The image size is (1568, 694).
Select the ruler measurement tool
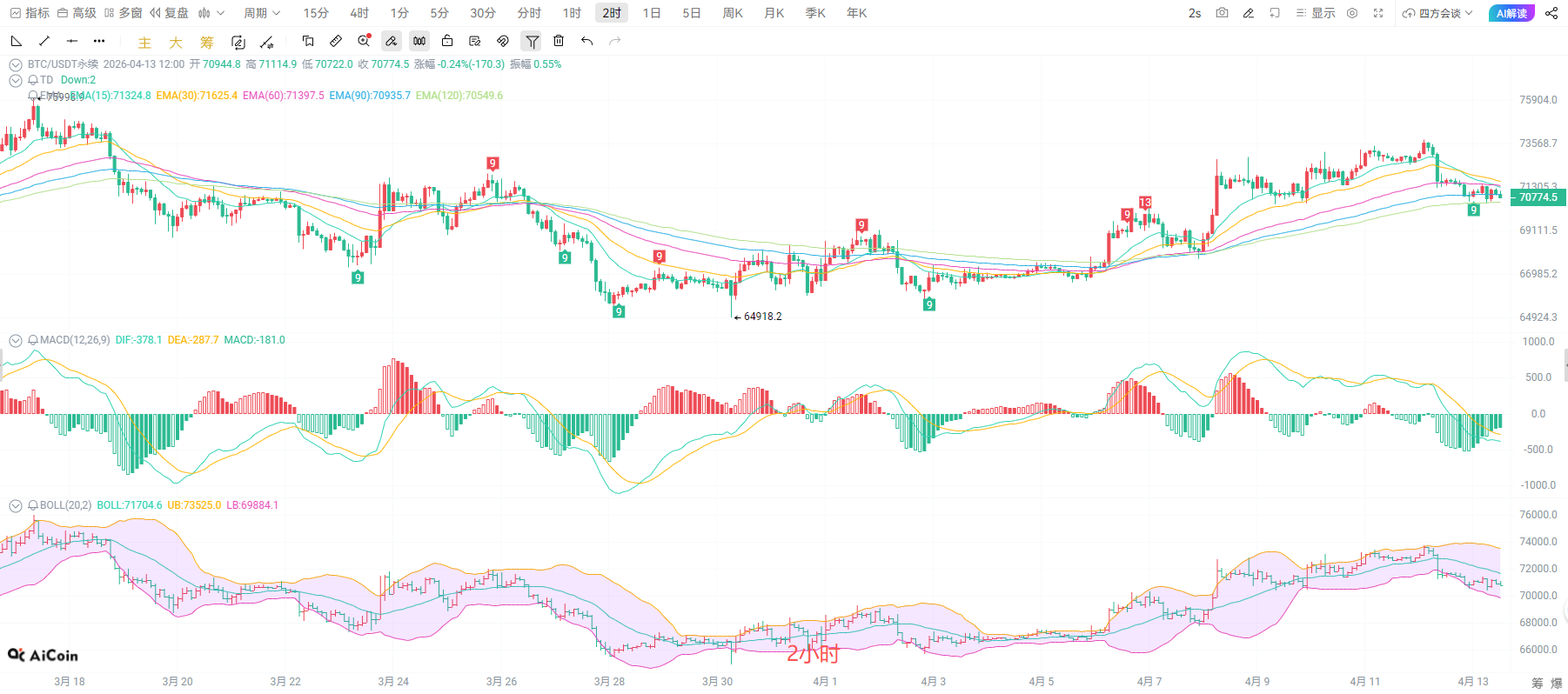pyautogui.click(x=336, y=41)
